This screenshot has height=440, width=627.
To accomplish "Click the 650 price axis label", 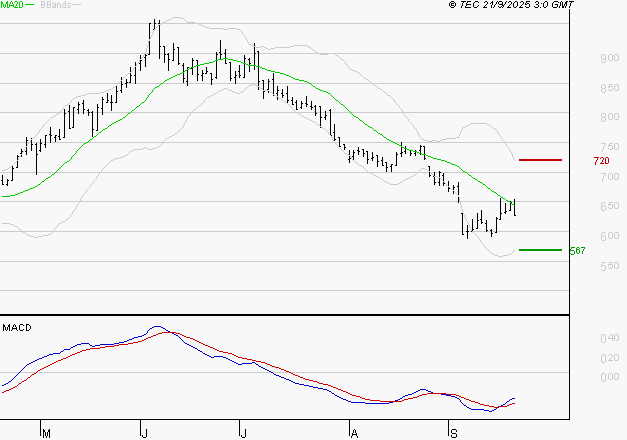I will click(610, 206).
